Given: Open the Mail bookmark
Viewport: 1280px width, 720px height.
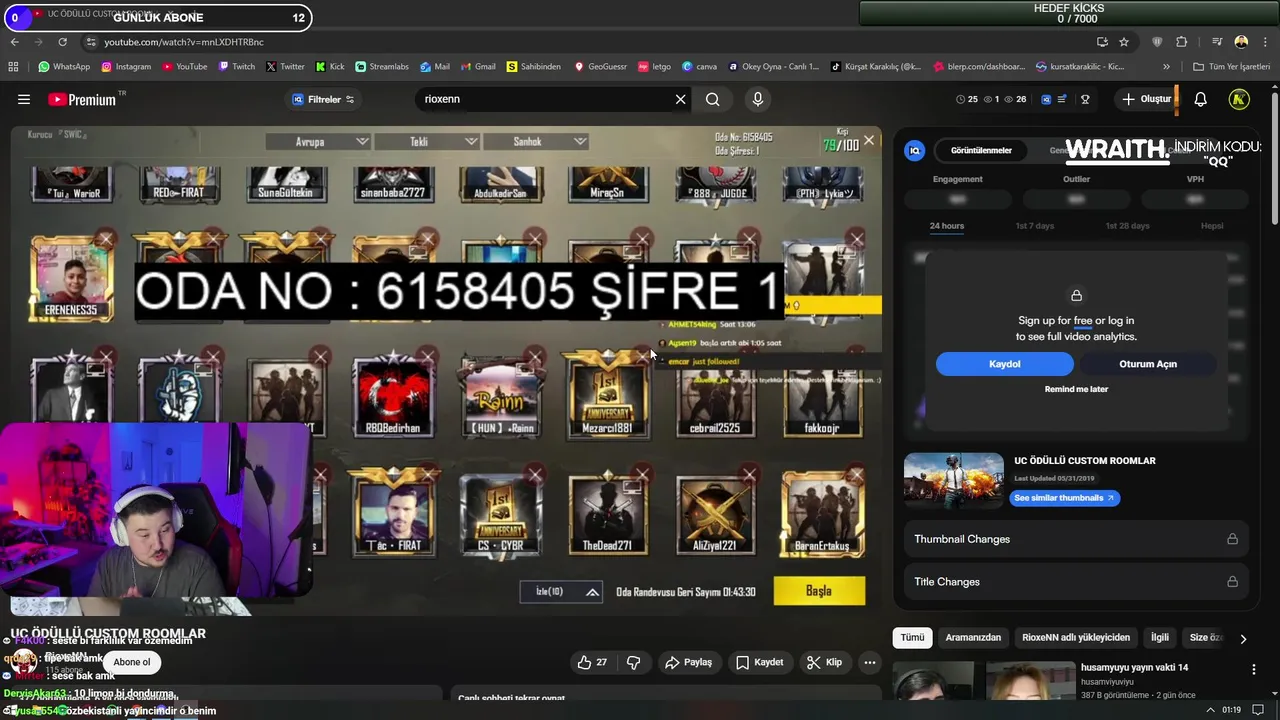Looking at the screenshot, I should click(x=435, y=67).
